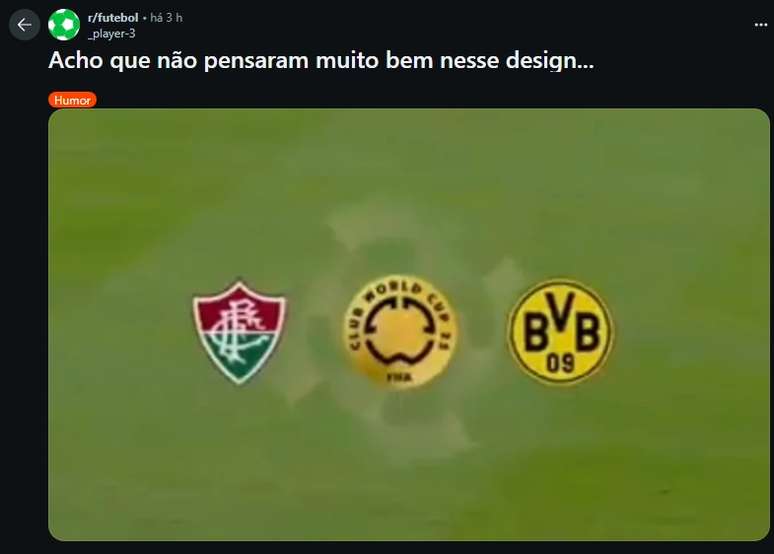Click the gold Club World Cup badge
Image resolution: width=774 pixels, height=554 pixels.
(x=400, y=332)
